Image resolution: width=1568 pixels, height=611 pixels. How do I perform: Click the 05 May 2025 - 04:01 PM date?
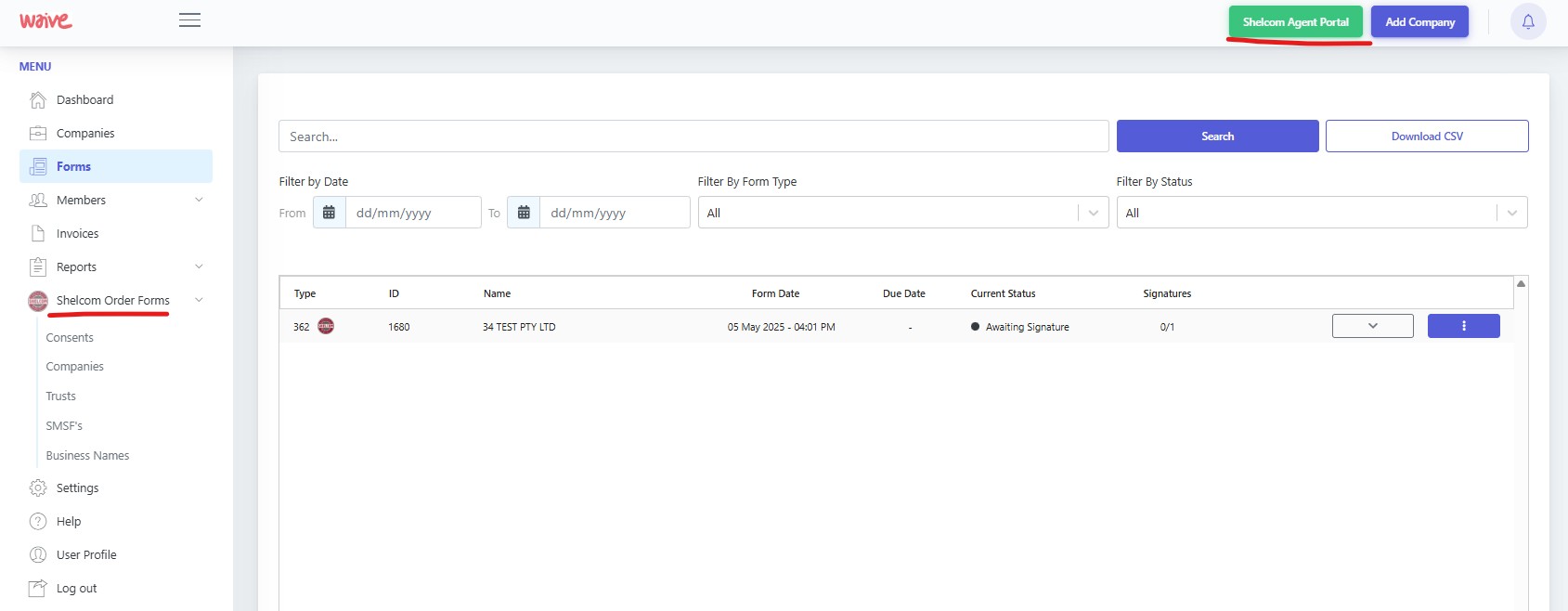point(781,327)
